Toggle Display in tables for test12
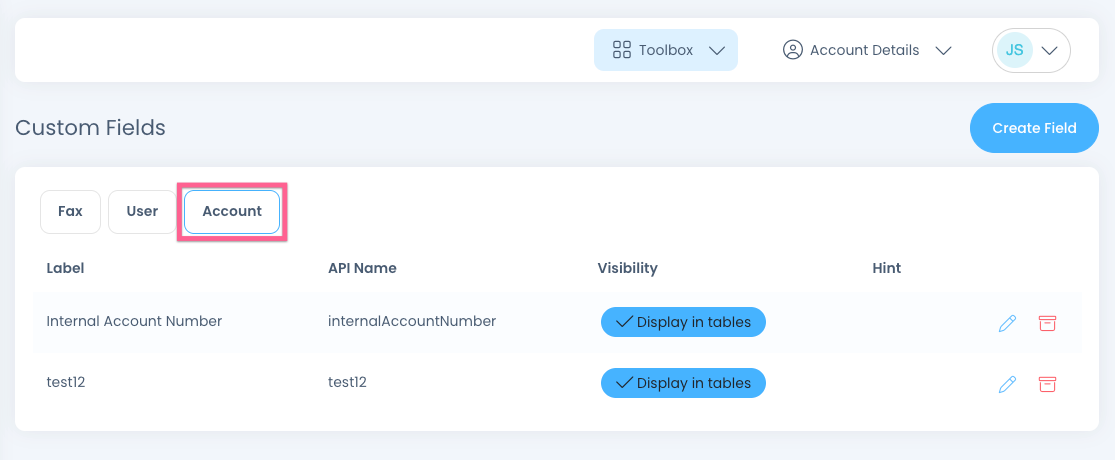This screenshot has width=1115, height=460. (x=683, y=383)
